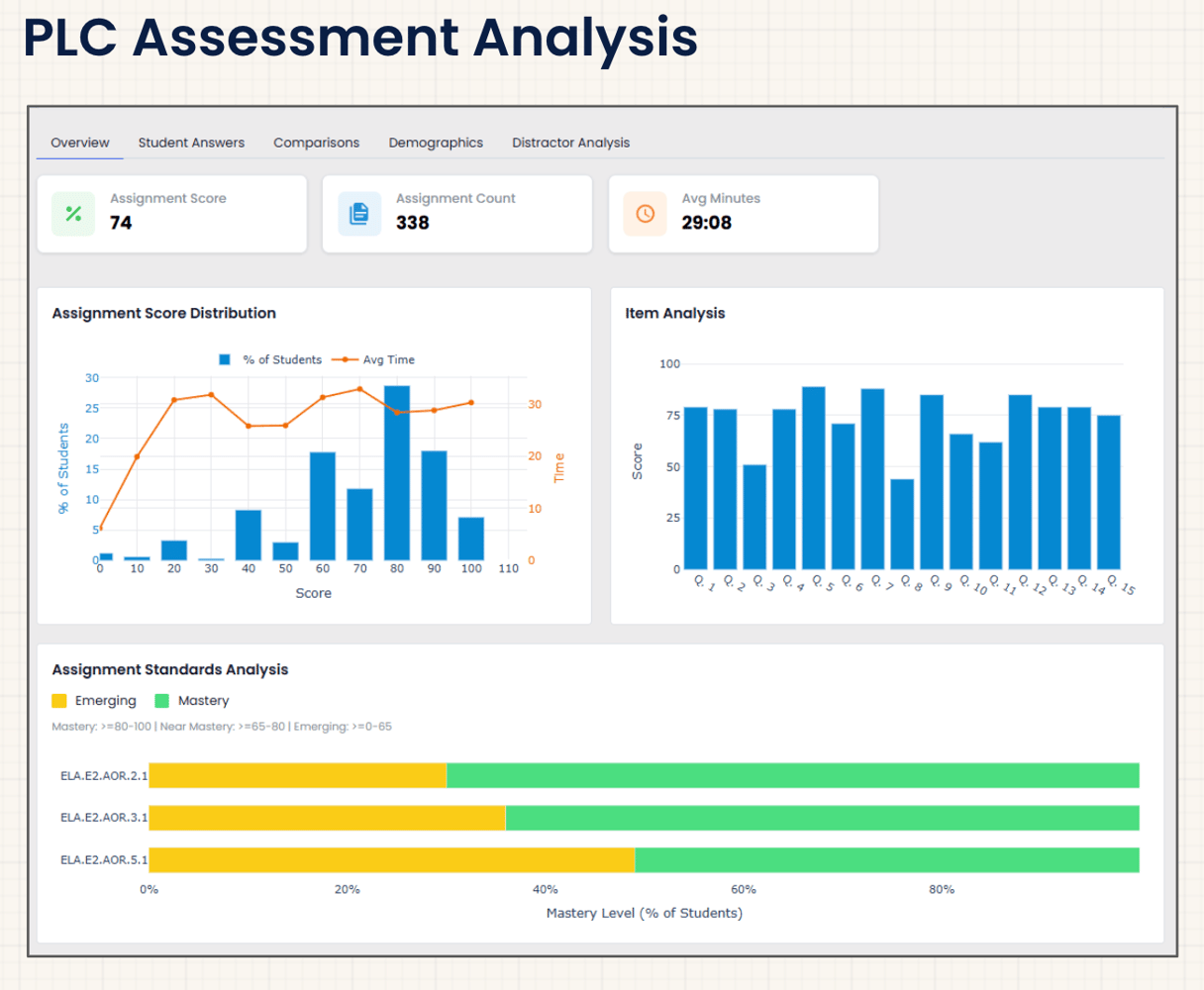Click the orange clock Avg Minutes icon
1204x990 pixels.
click(646, 214)
